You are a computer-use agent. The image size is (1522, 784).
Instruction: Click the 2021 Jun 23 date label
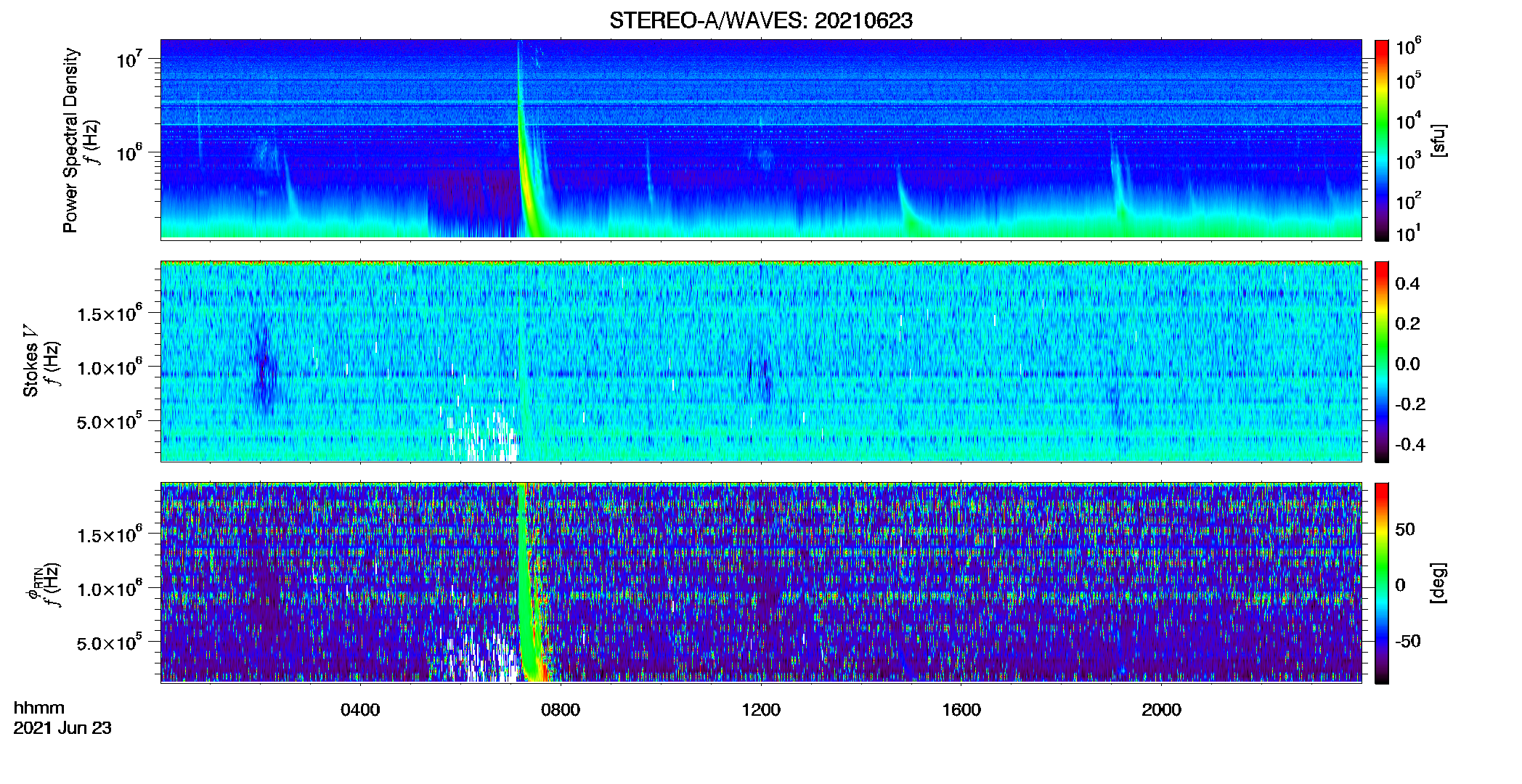coord(62,728)
